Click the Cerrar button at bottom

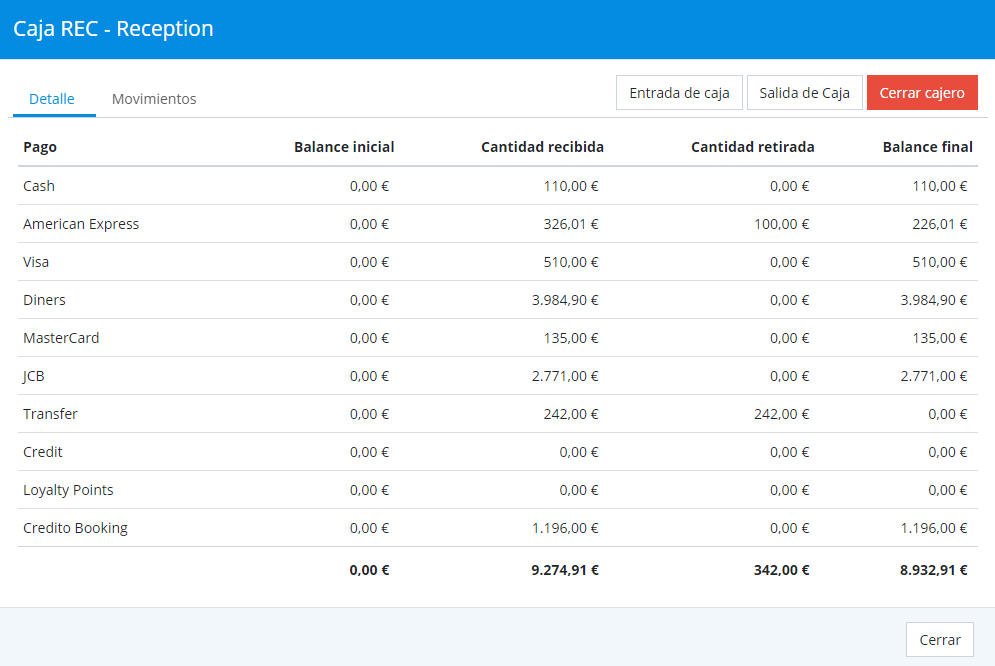pyautogui.click(x=939, y=640)
